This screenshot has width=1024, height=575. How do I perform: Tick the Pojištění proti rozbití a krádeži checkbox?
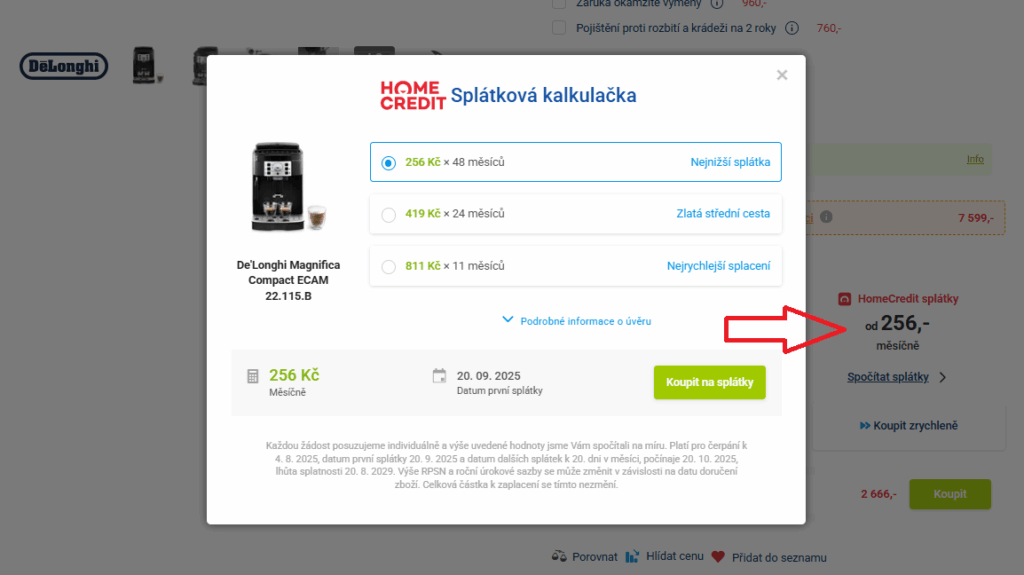(x=559, y=28)
